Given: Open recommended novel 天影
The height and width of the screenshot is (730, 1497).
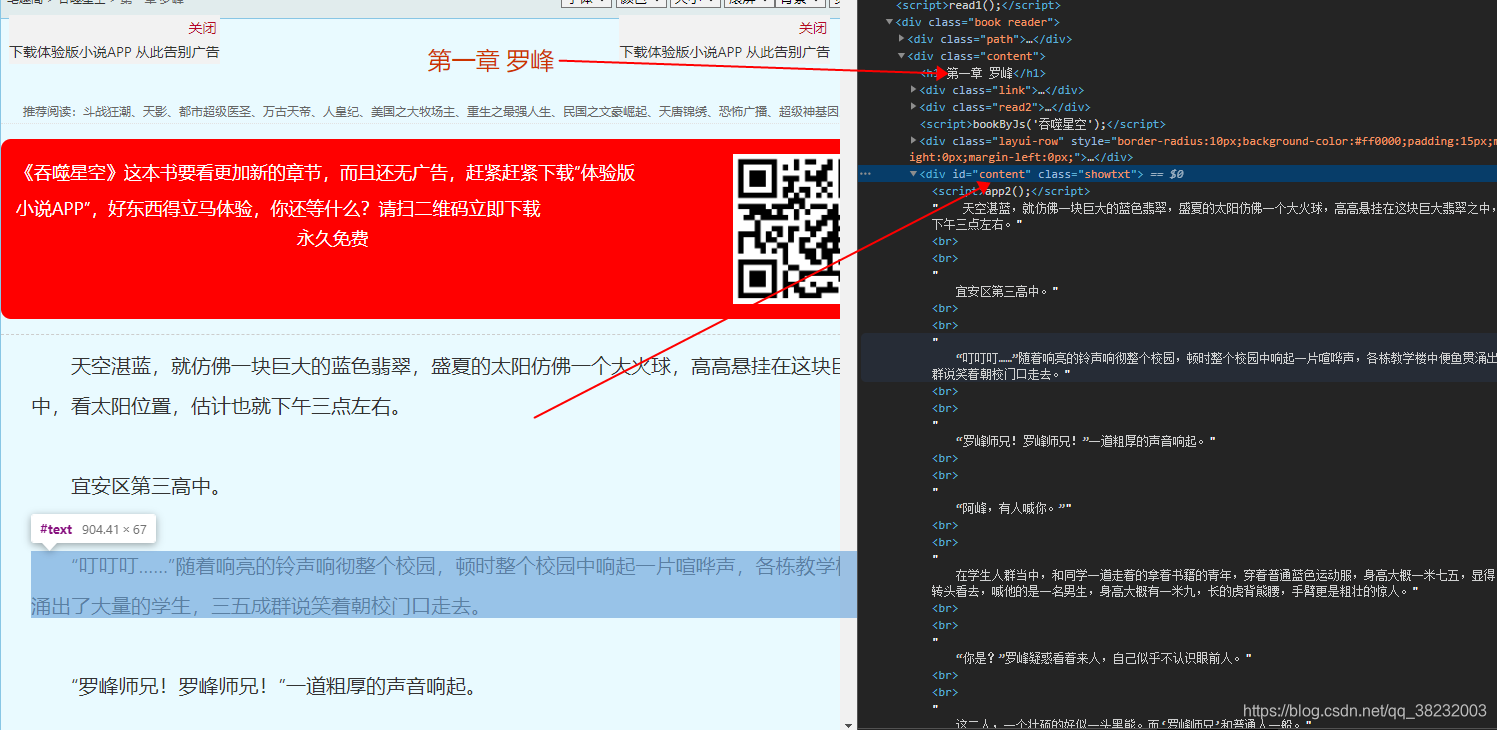Looking at the screenshot, I should [x=155, y=111].
